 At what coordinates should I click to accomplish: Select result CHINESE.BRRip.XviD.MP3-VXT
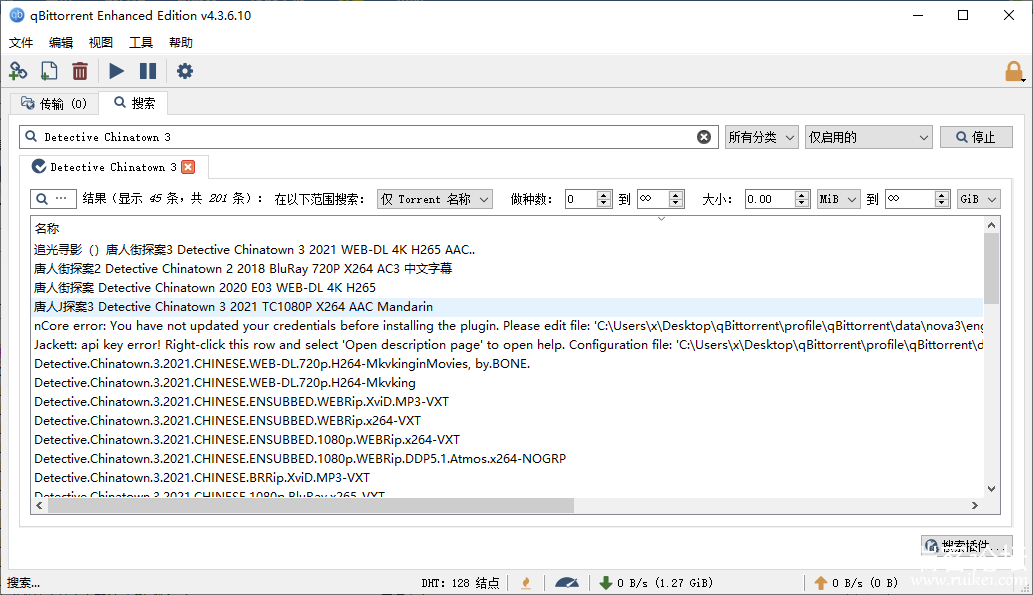507,478
